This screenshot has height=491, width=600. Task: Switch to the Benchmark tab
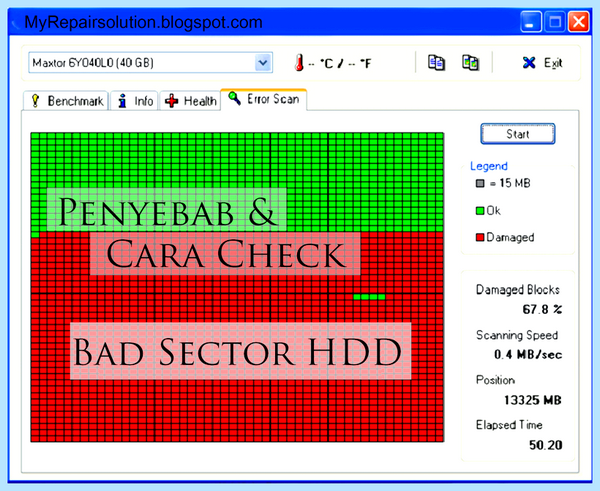66,101
